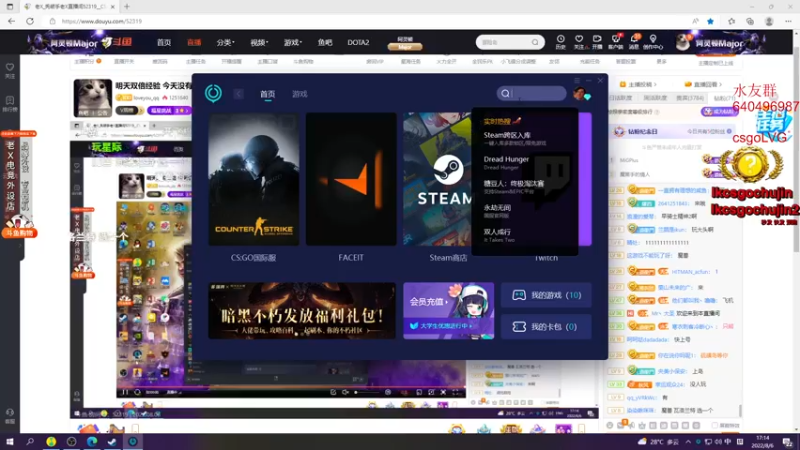Open the 暗黑不朽 promotional banner
The height and width of the screenshot is (450, 800).
click(x=302, y=311)
